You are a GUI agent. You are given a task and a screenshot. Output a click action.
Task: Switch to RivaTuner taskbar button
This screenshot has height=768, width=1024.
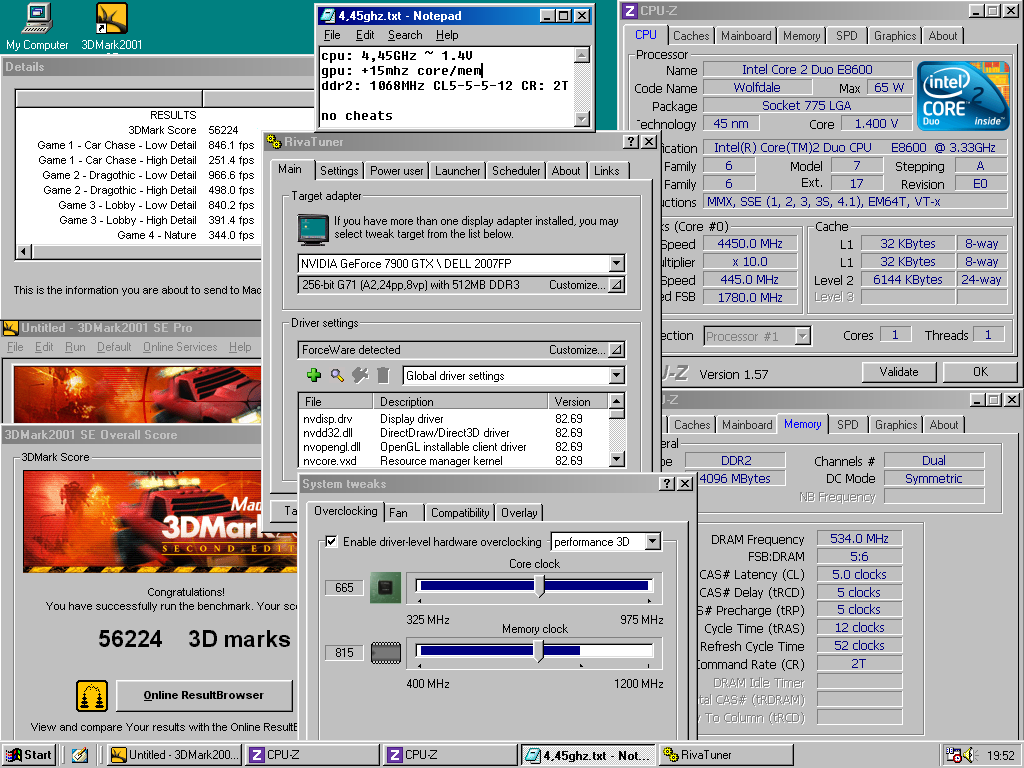726,755
